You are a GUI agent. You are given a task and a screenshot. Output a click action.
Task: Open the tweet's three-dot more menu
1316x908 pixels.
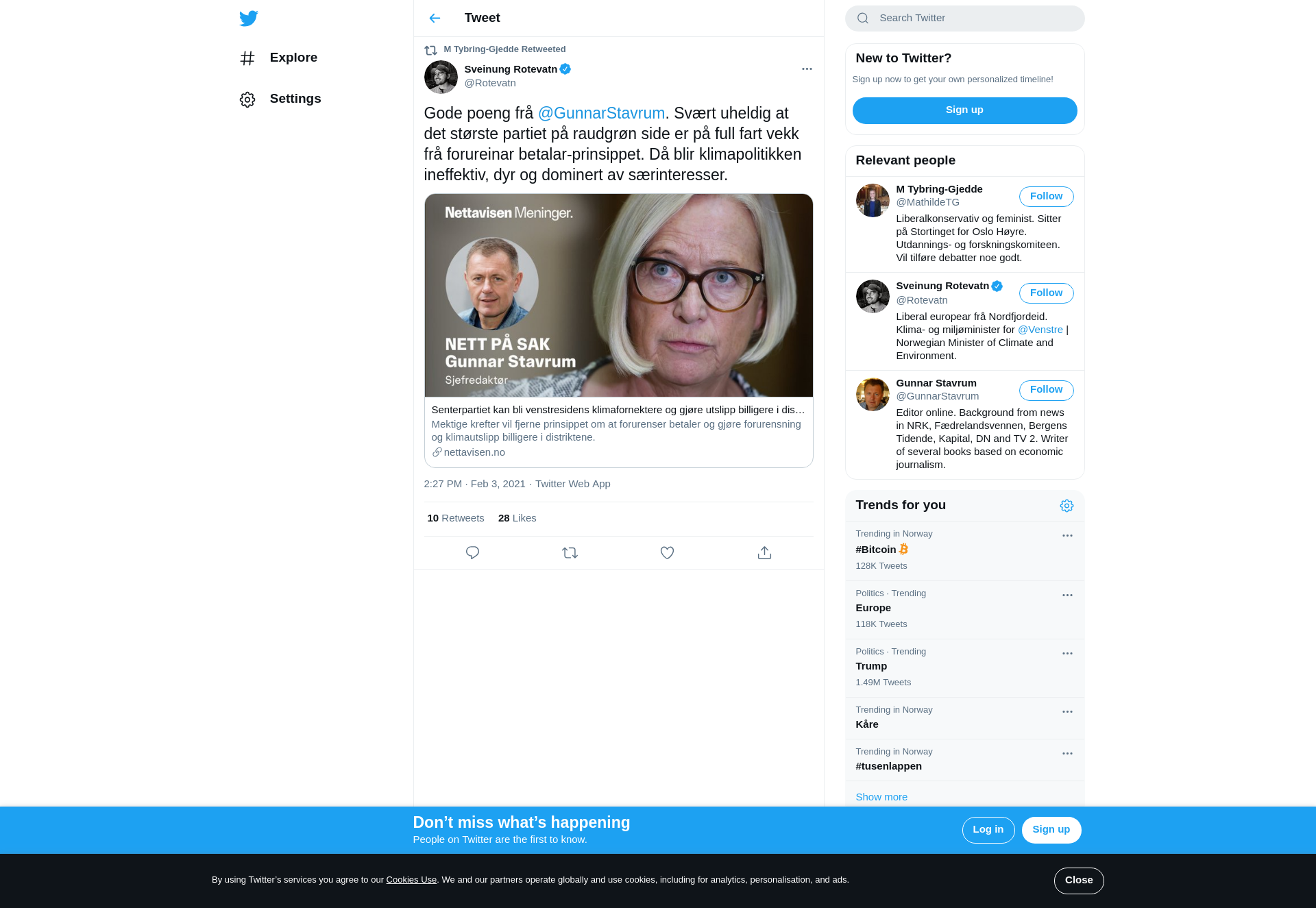pos(807,69)
